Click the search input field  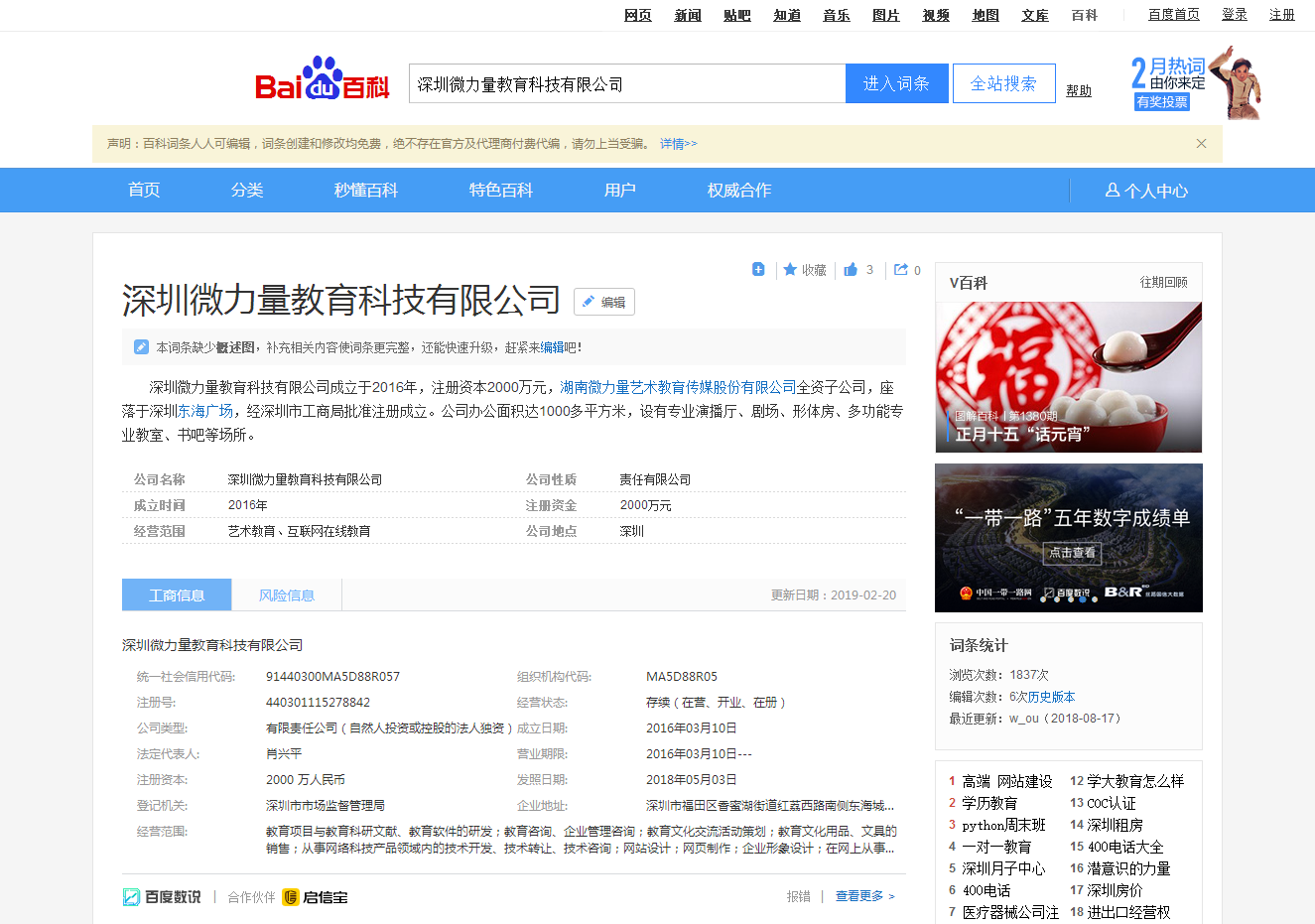pyautogui.click(x=627, y=83)
